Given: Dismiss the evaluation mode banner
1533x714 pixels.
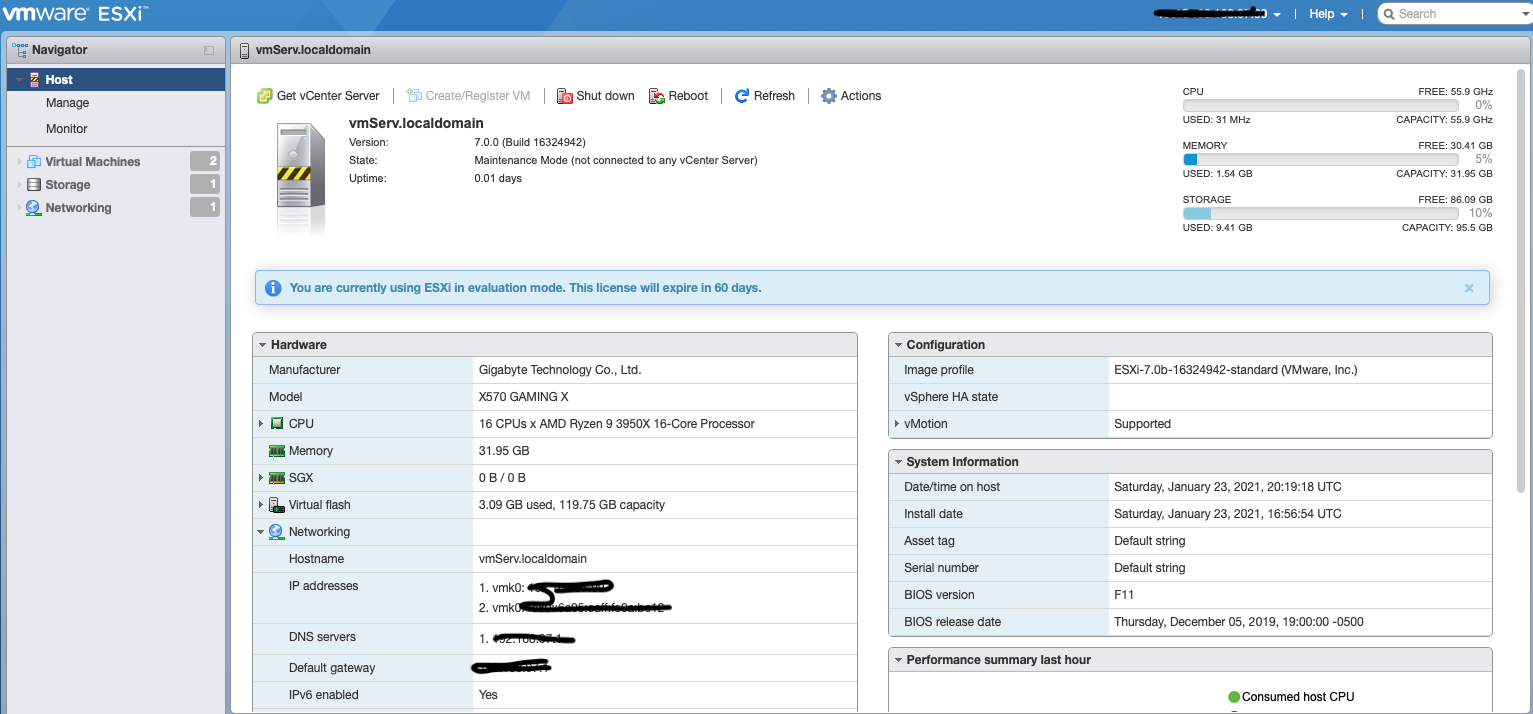Looking at the screenshot, I should 1469,288.
